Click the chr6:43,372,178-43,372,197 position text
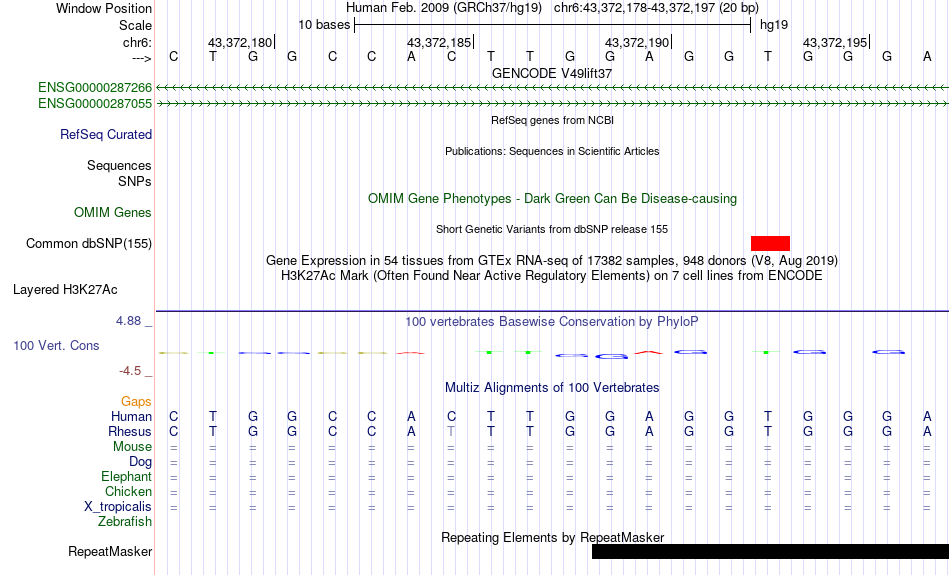 pos(656,8)
